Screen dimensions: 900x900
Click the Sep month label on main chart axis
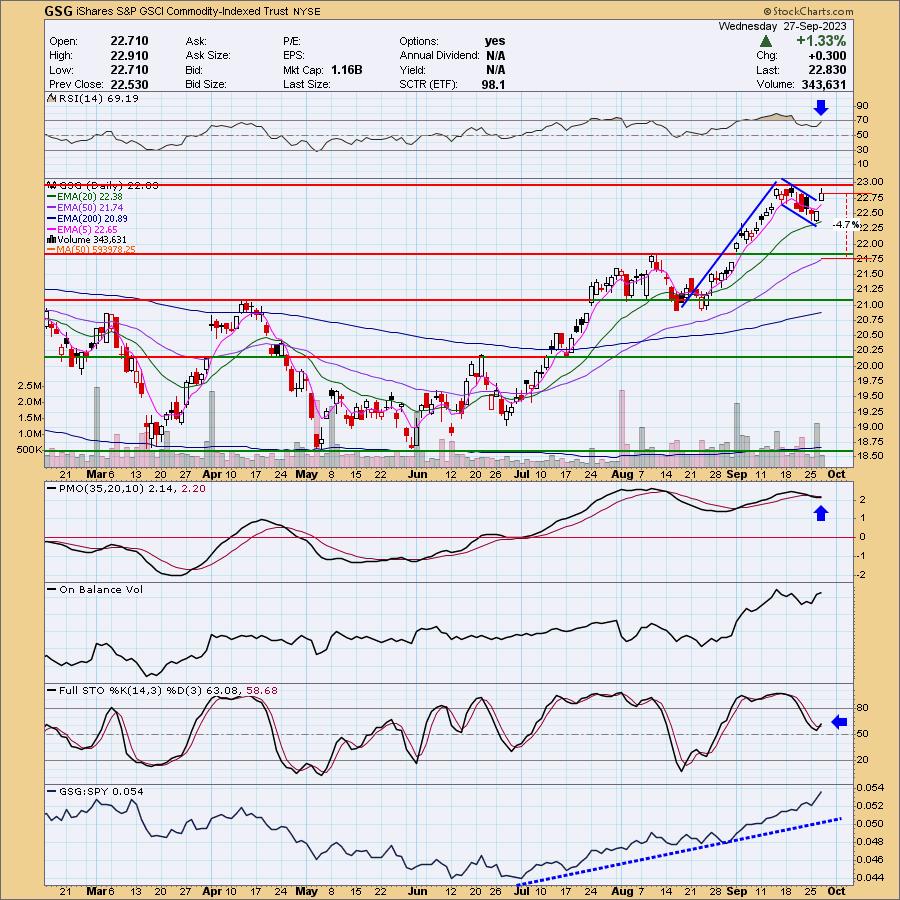coord(736,475)
